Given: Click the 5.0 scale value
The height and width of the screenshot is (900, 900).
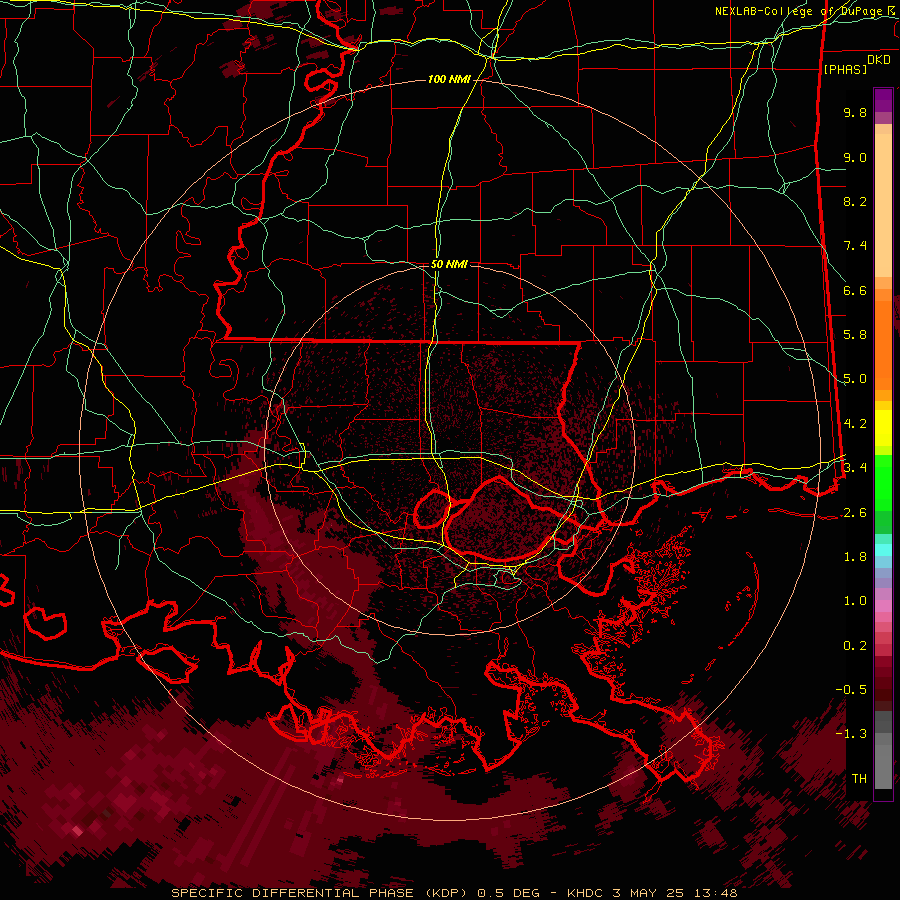Looking at the screenshot, I should tap(855, 379).
